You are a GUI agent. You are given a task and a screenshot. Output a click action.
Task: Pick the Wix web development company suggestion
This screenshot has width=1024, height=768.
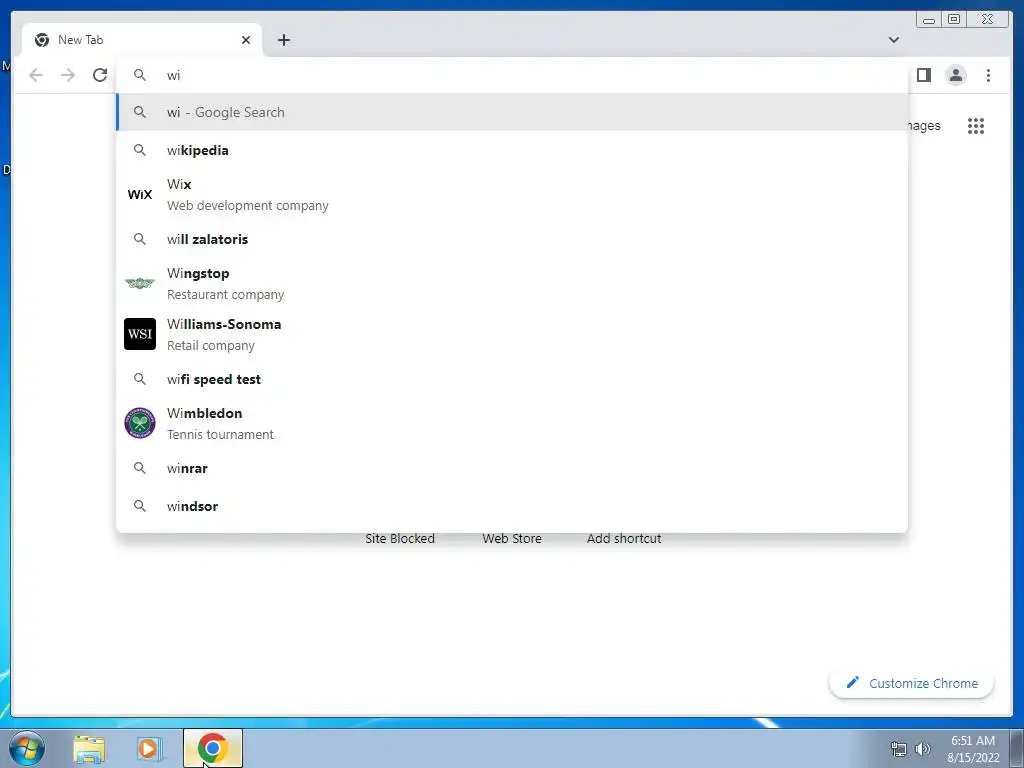click(x=512, y=195)
